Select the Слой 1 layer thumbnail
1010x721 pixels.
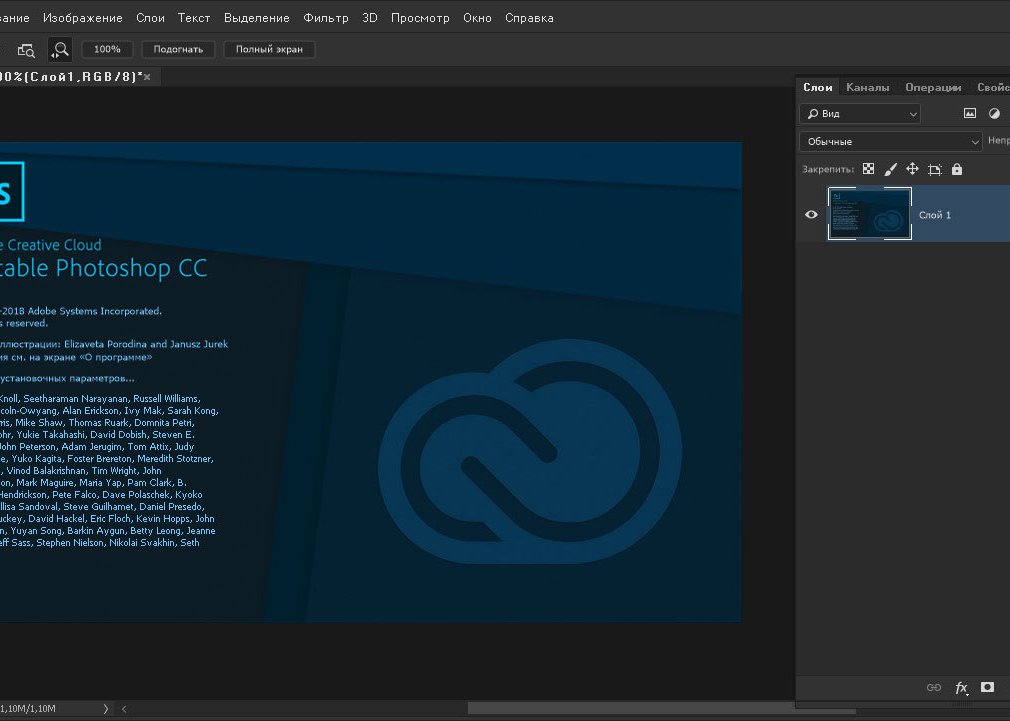coord(870,214)
